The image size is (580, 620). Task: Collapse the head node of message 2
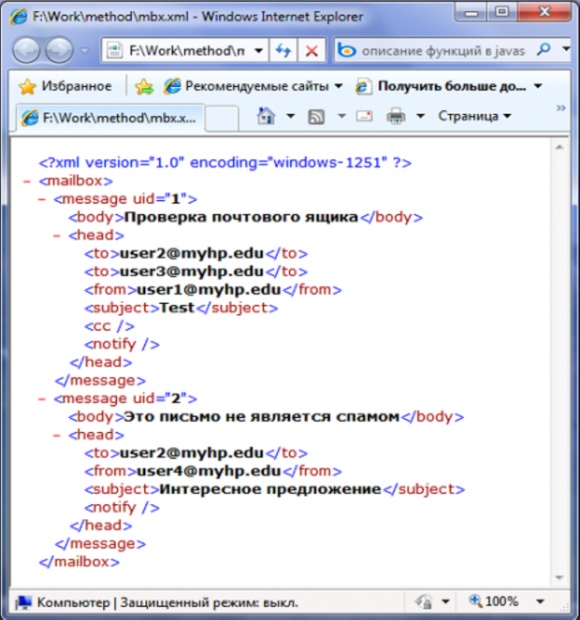coord(57,435)
